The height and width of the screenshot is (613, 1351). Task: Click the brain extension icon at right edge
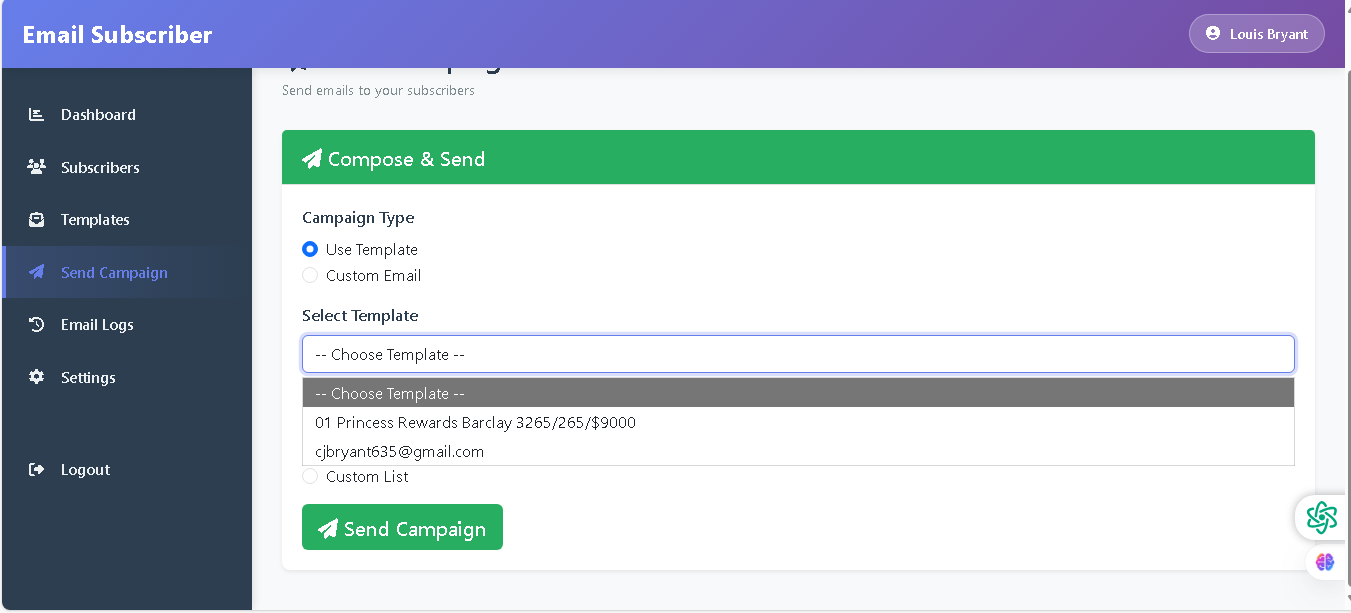[1325, 562]
